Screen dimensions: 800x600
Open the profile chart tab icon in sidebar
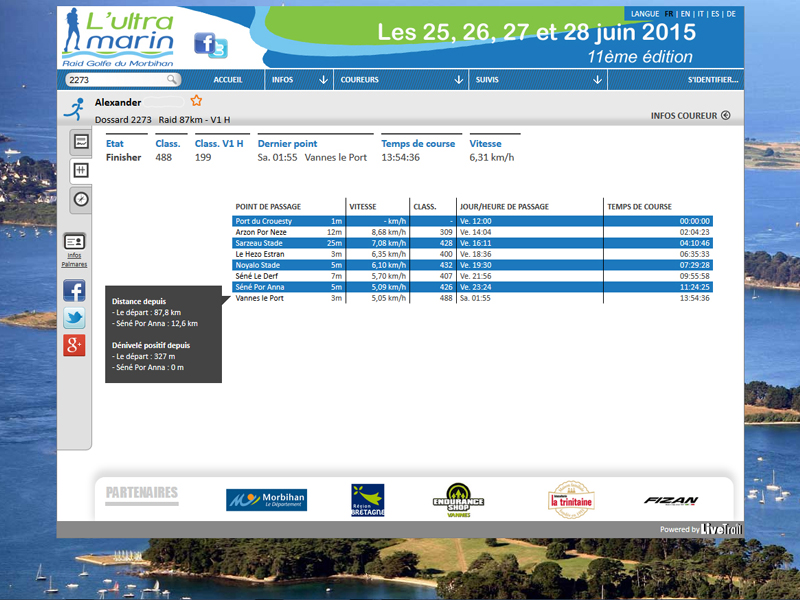pos(81,142)
